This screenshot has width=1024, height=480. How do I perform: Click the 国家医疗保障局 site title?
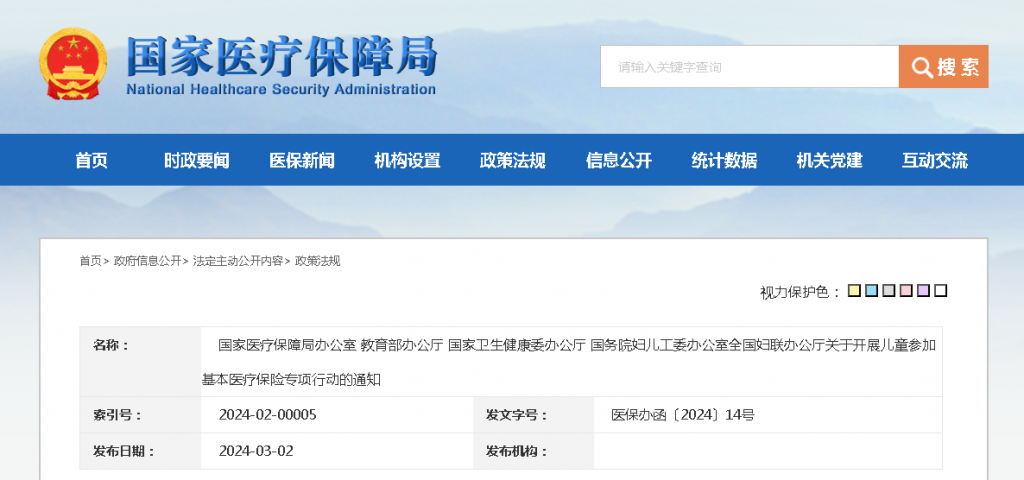pyautogui.click(x=281, y=56)
